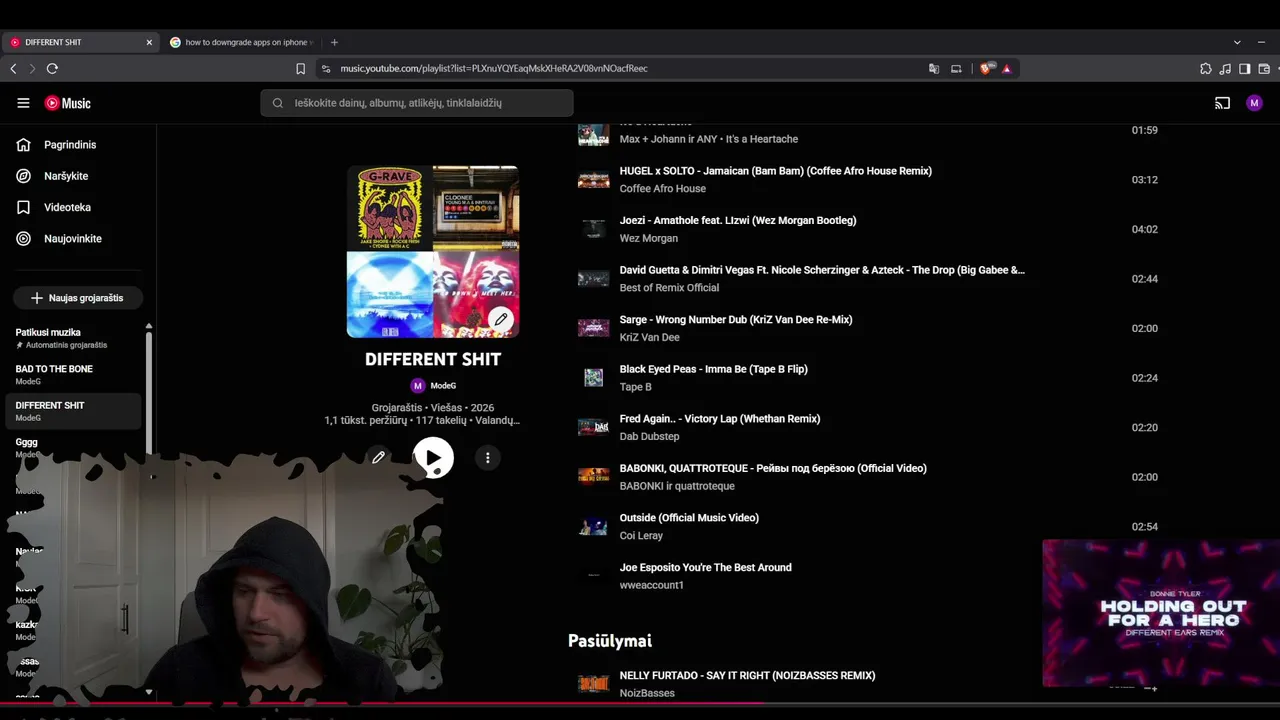The image size is (1280, 720).
Task: Click the 04:02 duration of Joezi track
Action: coord(1145,229)
